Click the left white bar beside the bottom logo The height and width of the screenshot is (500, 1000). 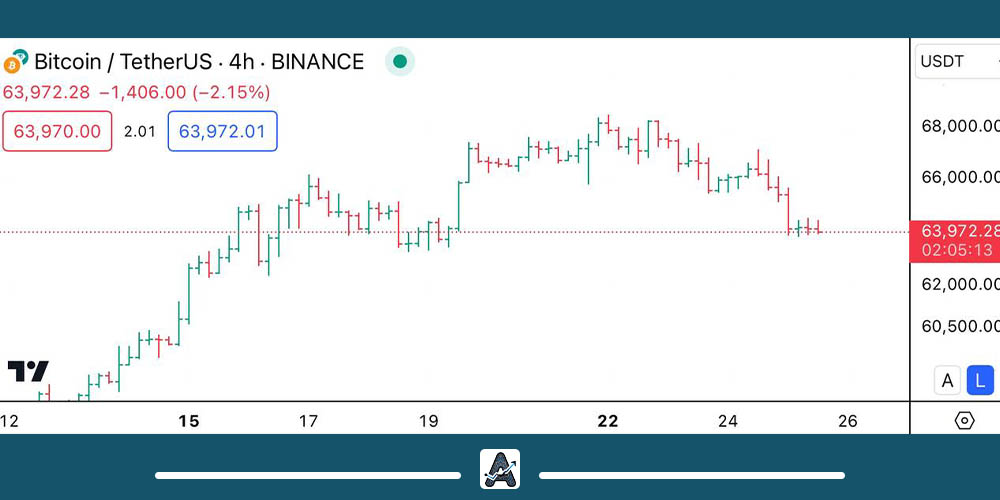point(307,475)
